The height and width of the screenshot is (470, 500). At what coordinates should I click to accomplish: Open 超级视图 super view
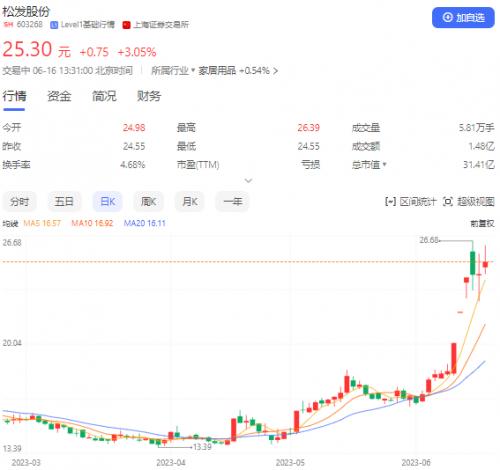tap(469, 201)
